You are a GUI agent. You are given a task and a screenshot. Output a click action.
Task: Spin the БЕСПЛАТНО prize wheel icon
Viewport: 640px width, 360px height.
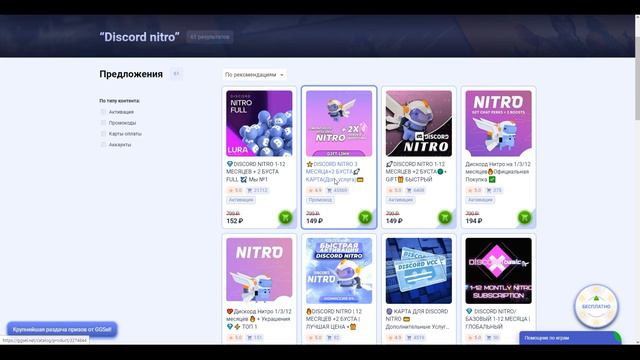click(596, 306)
